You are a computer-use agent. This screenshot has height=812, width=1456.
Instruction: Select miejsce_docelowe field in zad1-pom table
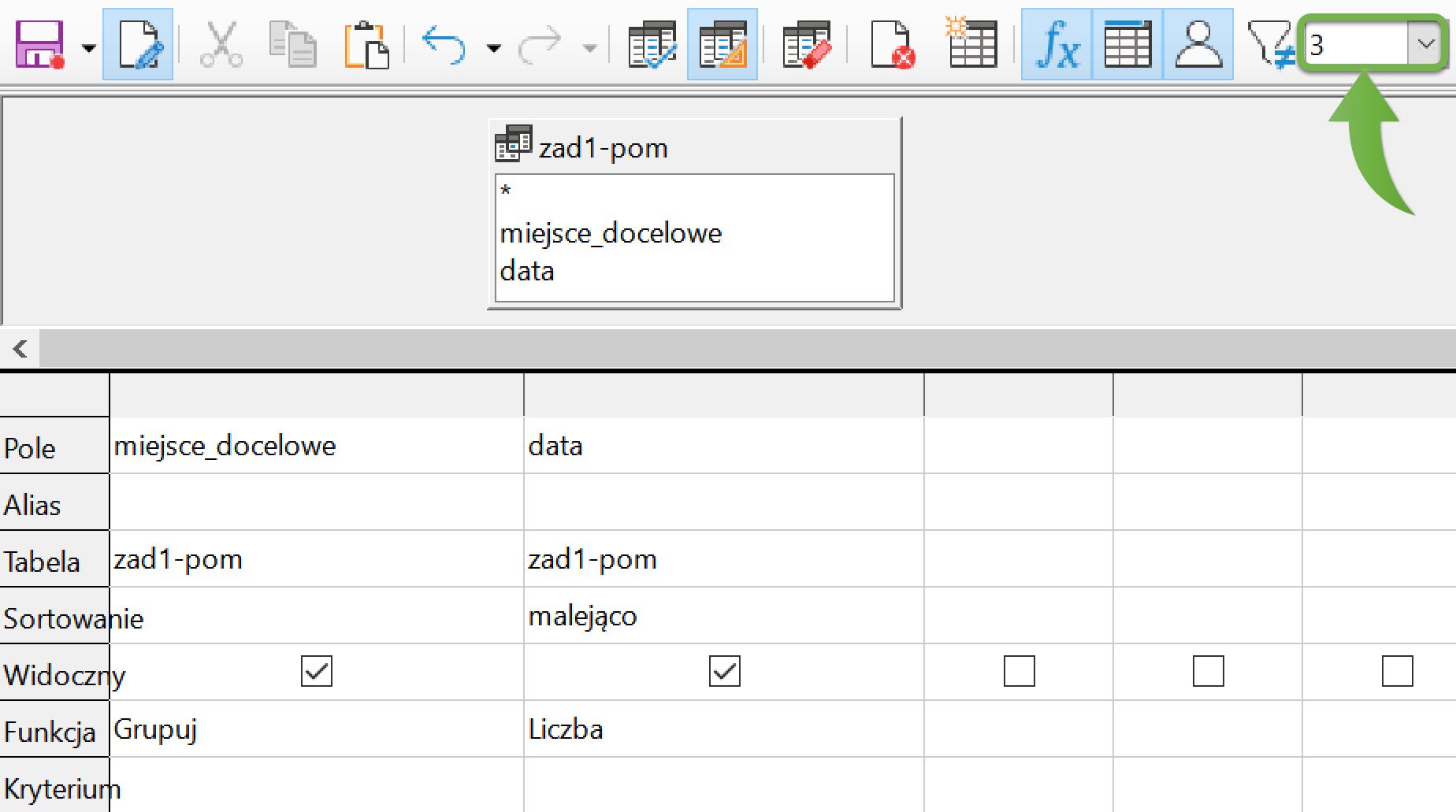[611, 233]
